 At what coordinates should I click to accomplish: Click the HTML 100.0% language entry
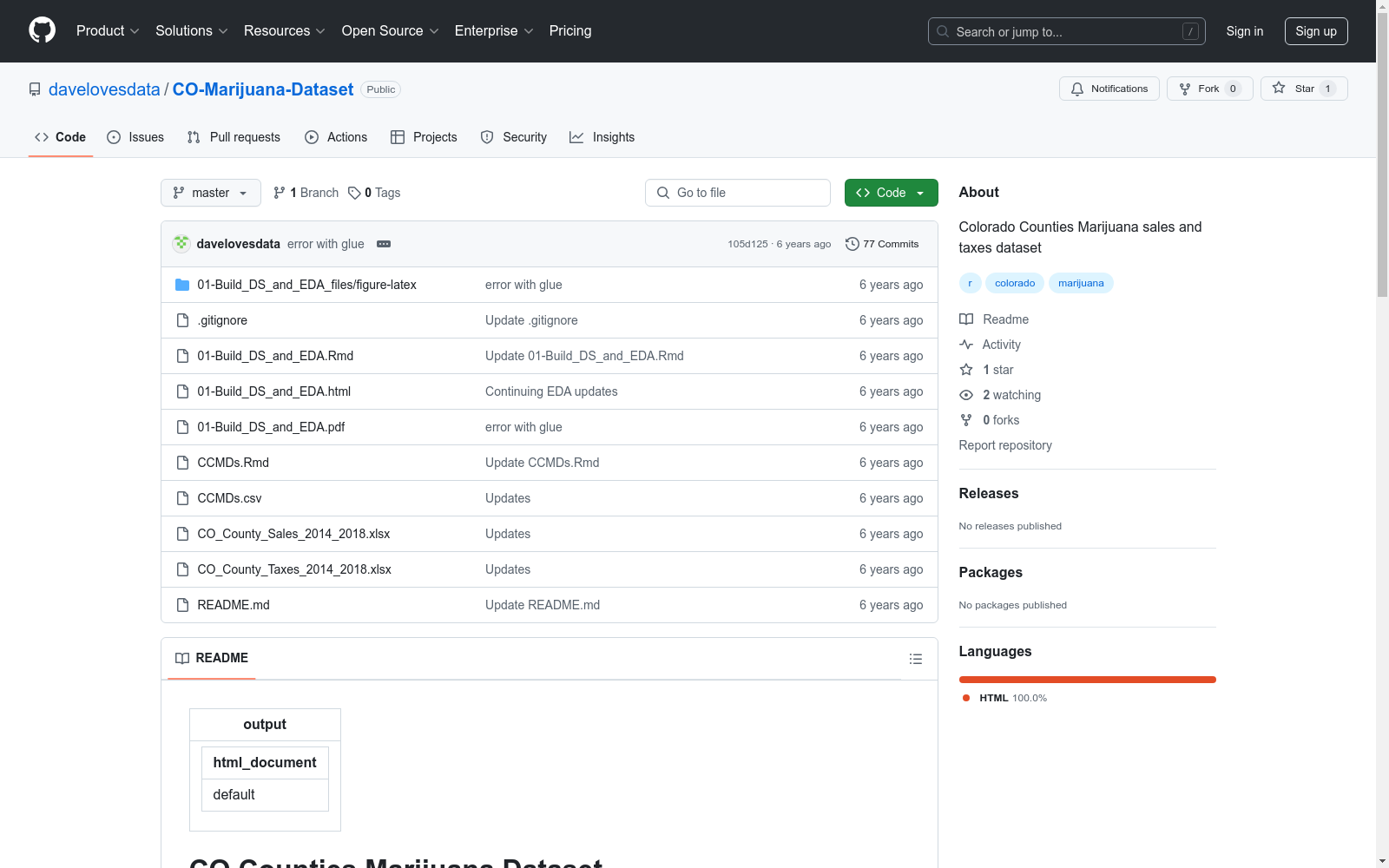coord(1004,698)
